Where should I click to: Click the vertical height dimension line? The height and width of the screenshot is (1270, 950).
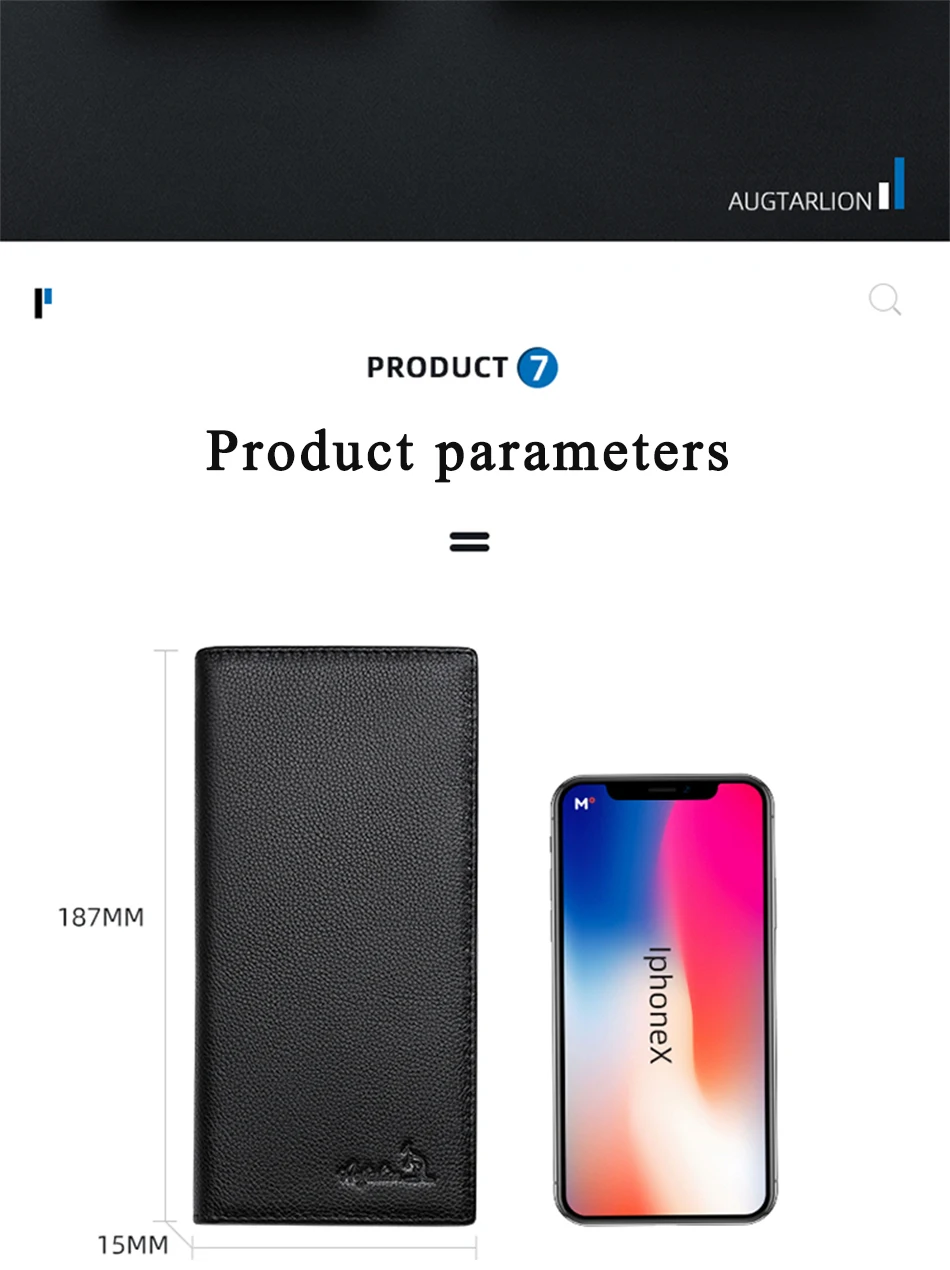coord(165,935)
